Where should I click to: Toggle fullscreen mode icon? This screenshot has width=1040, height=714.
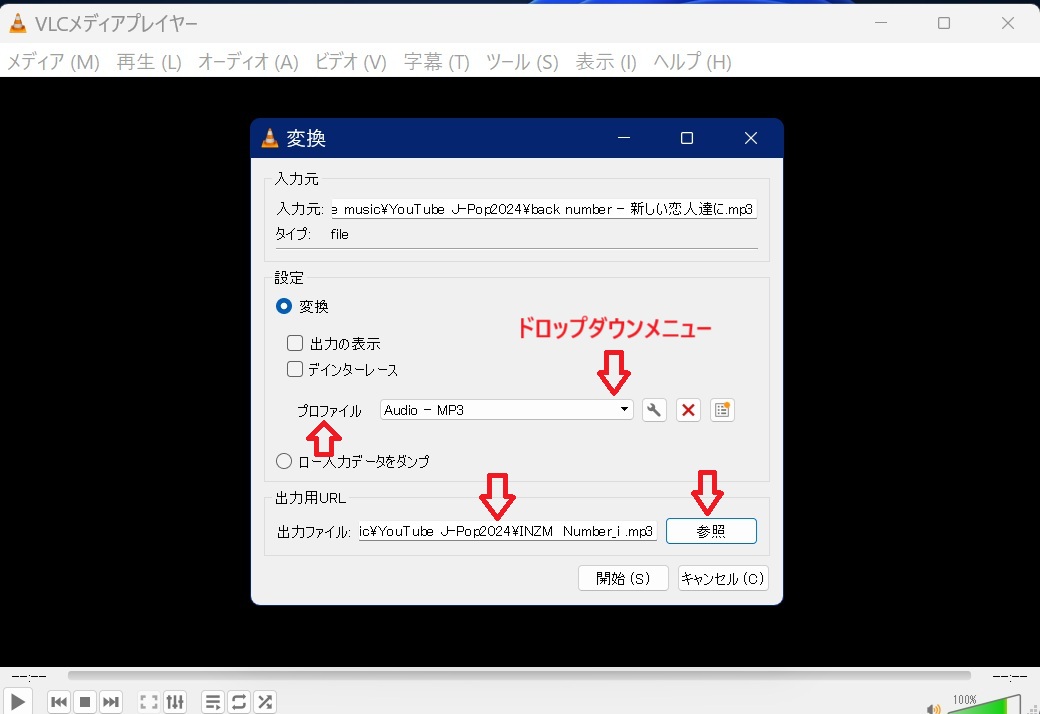point(149,702)
